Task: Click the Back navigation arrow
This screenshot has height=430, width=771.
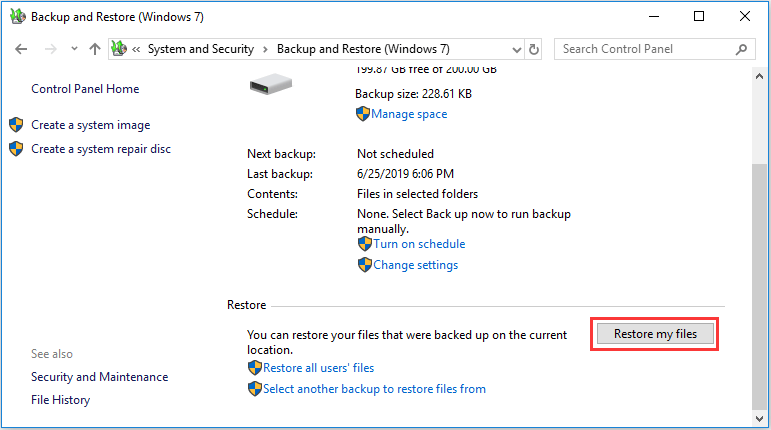Action: [x=21, y=49]
